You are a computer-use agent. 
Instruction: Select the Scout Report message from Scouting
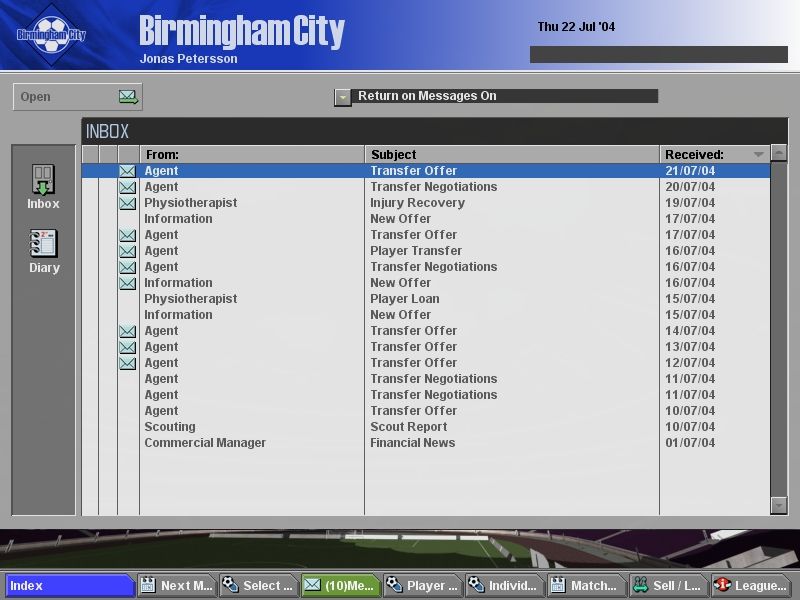coord(400,427)
